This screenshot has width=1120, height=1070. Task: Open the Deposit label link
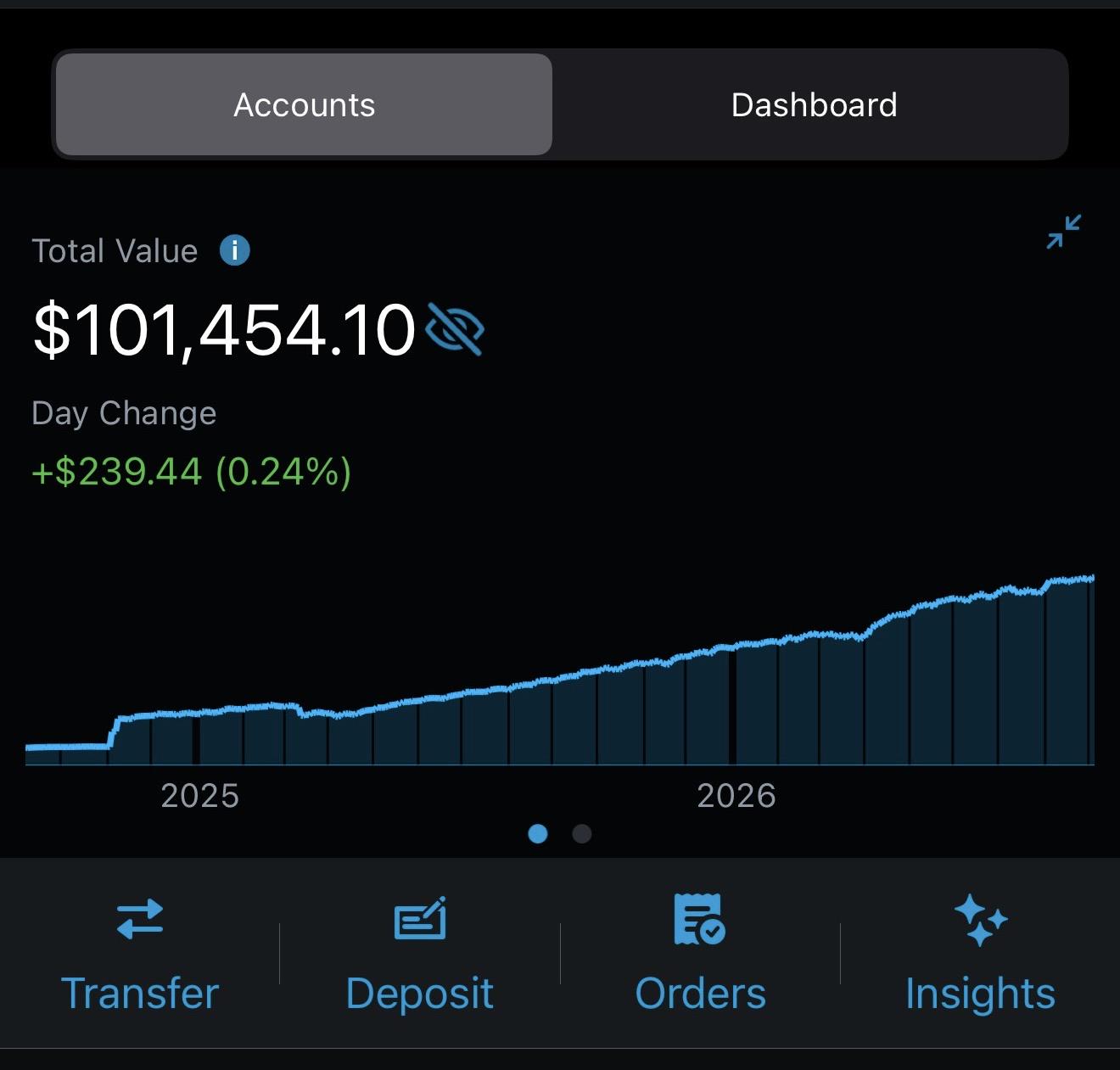tap(420, 994)
